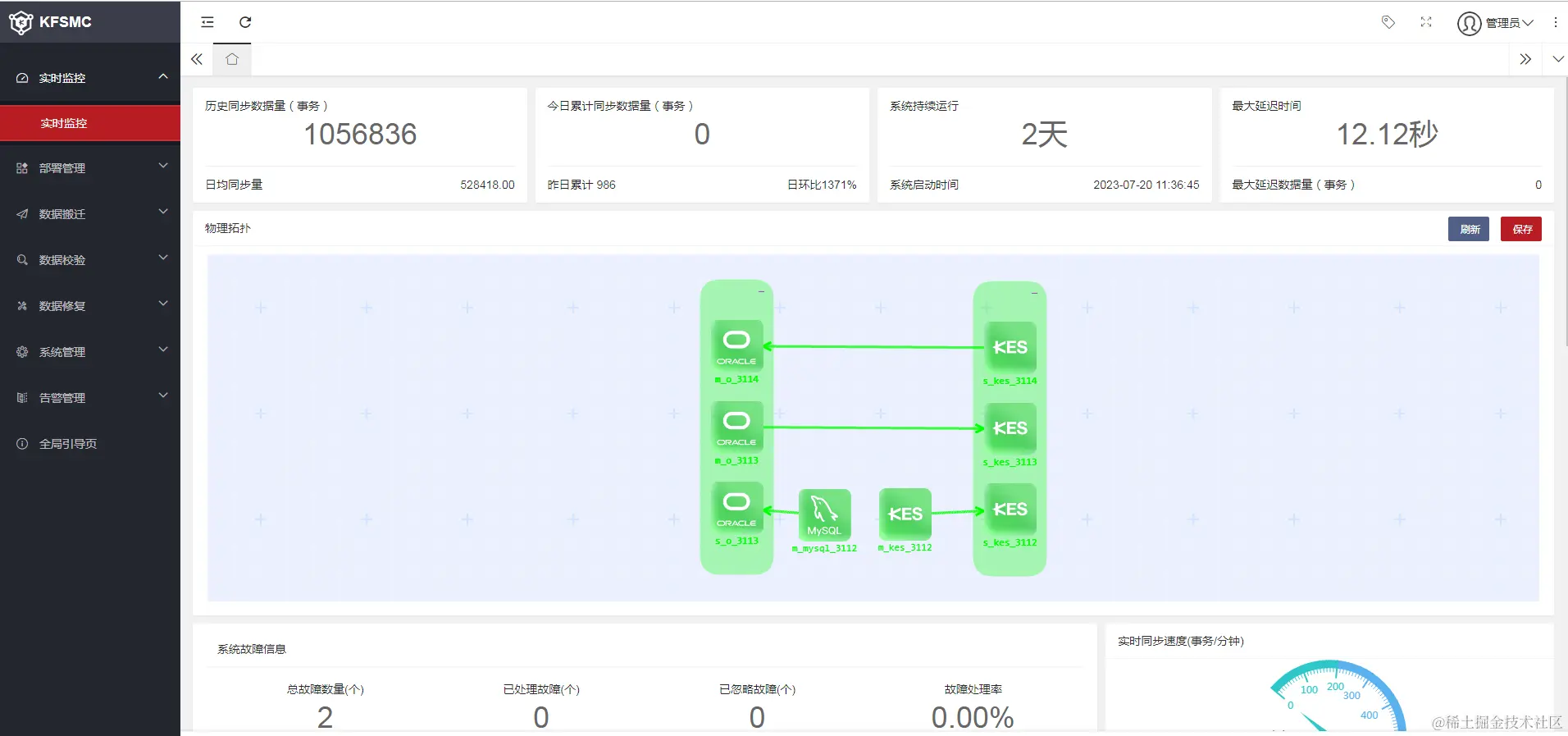Screen dimensions: 1568x736
Task: Click the page vertical scrollbar
Action: click(x=1566, y=213)
